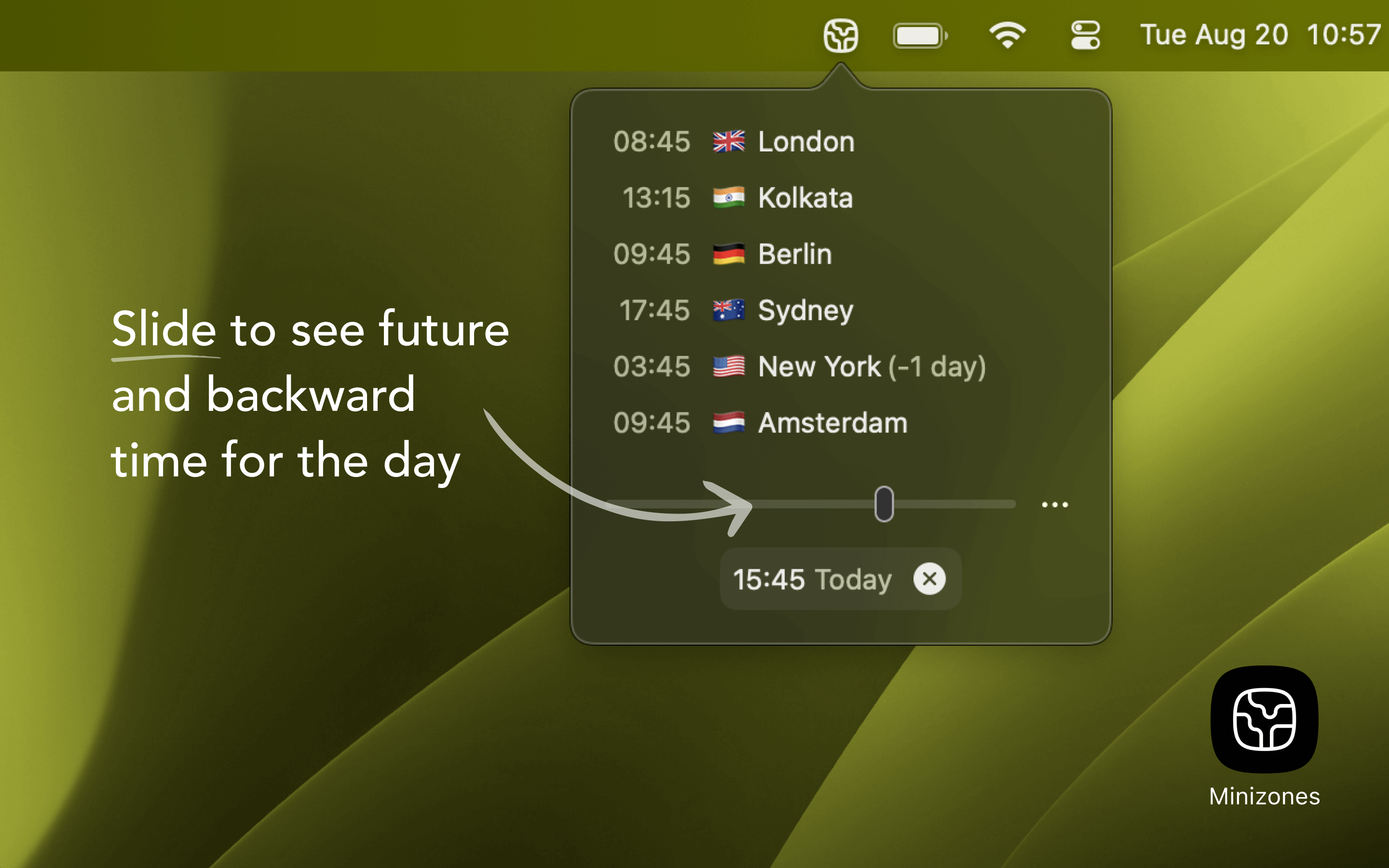This screenshot has width=1389, height=868.
Task: Click the battery status icon
Action: click(x=920, y=36)
